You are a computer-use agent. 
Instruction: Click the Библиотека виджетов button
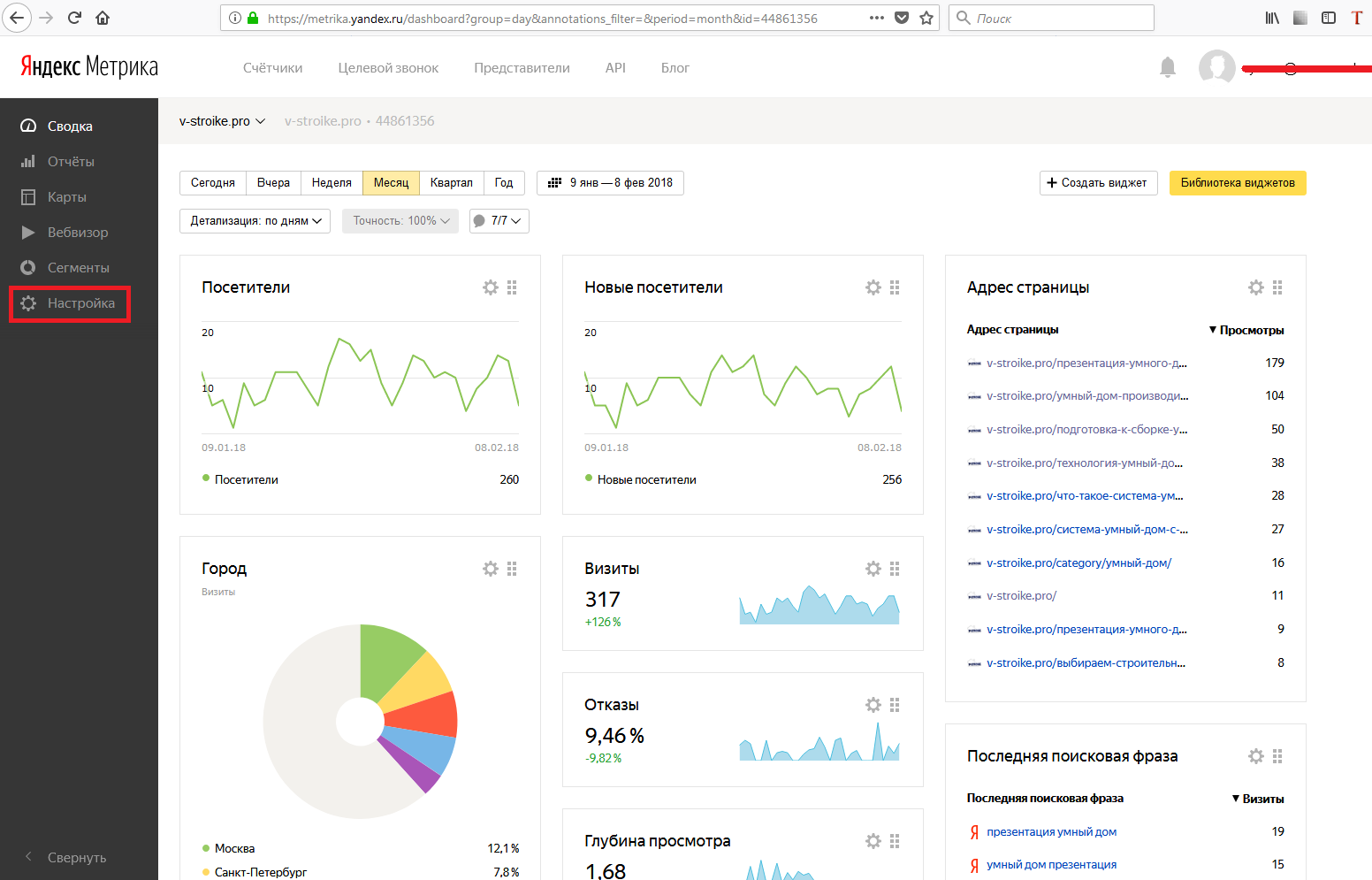pyautogui.click(x=1237, y=183)
